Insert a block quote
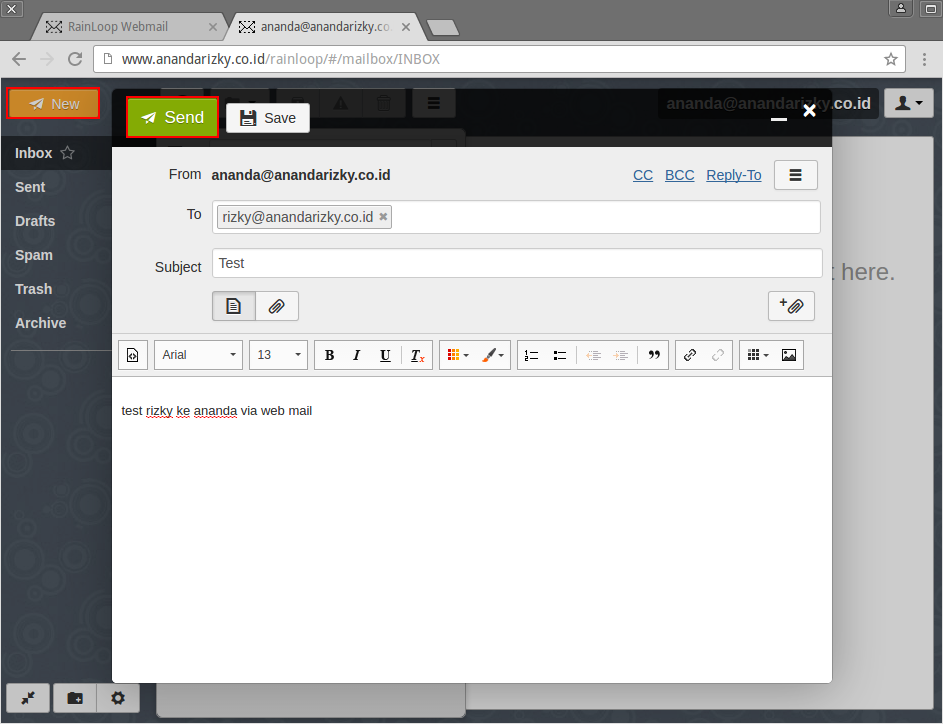Screen dimensions: 943x724 click(654, 355)
